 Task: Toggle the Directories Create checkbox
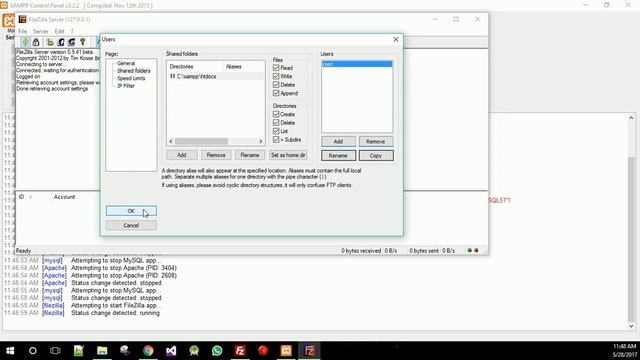[276, 114]
